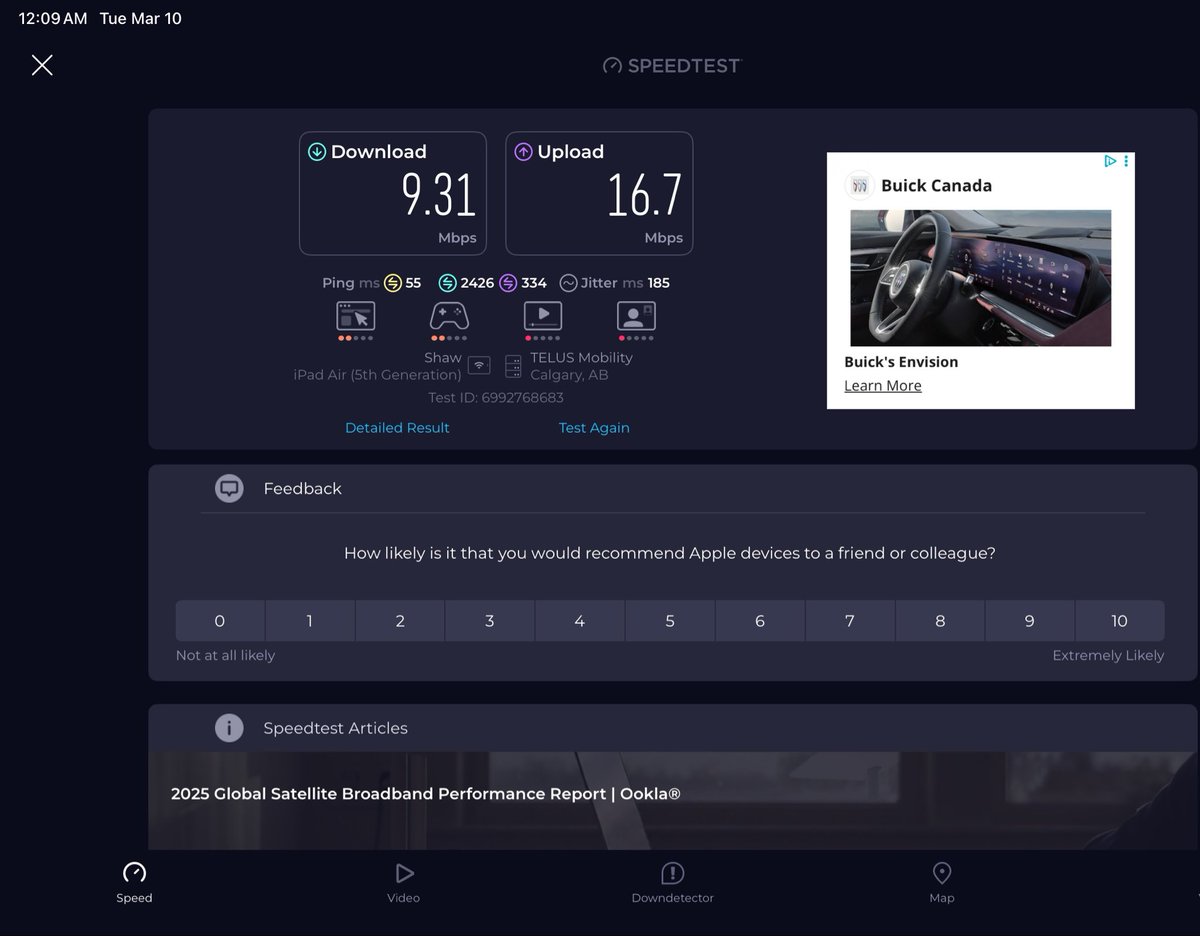The width and height of the screenshot is (1200, 936).
Task: Rate 2 on the recommendation scale
Action: [400, 621]
